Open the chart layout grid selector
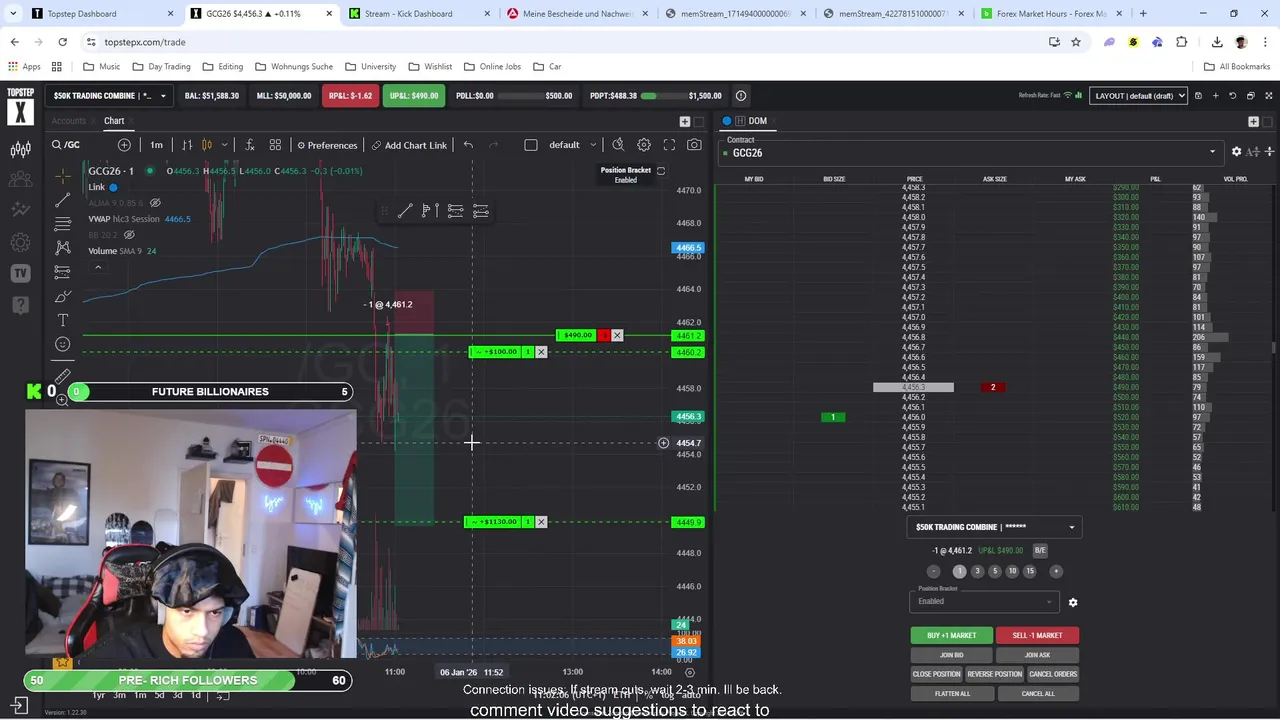This screenshot has width=1280, height=720. [275, 145]
